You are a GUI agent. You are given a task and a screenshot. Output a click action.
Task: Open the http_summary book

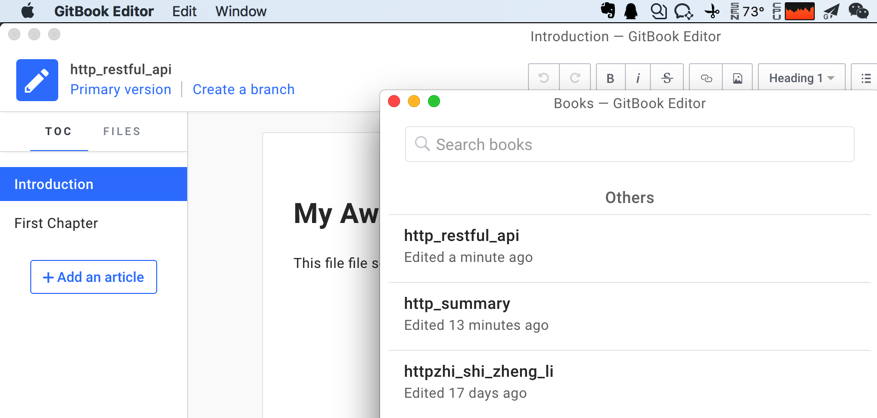tap(630, 315)
